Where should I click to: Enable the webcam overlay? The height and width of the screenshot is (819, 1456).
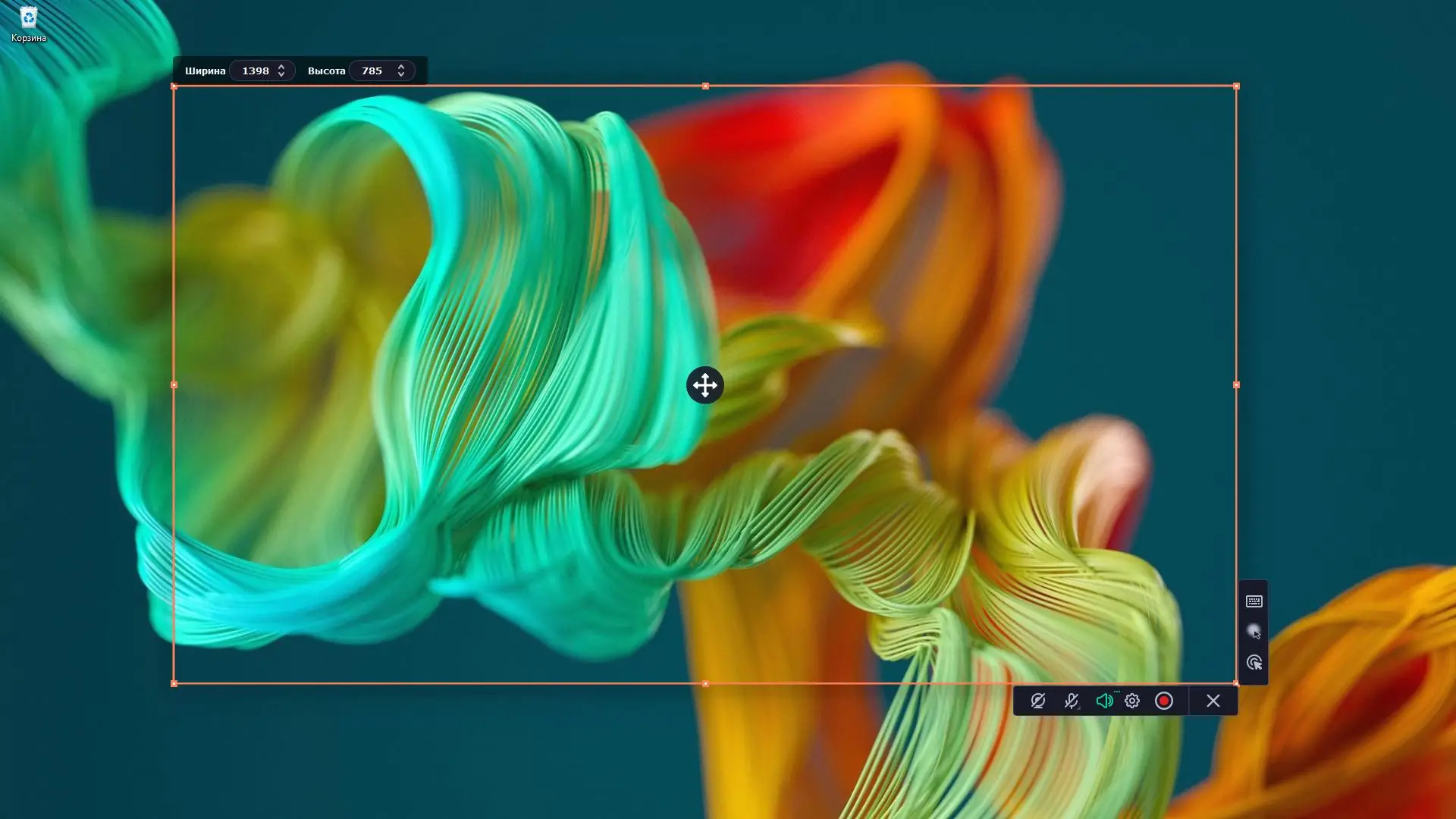[x=1038, y=701]
